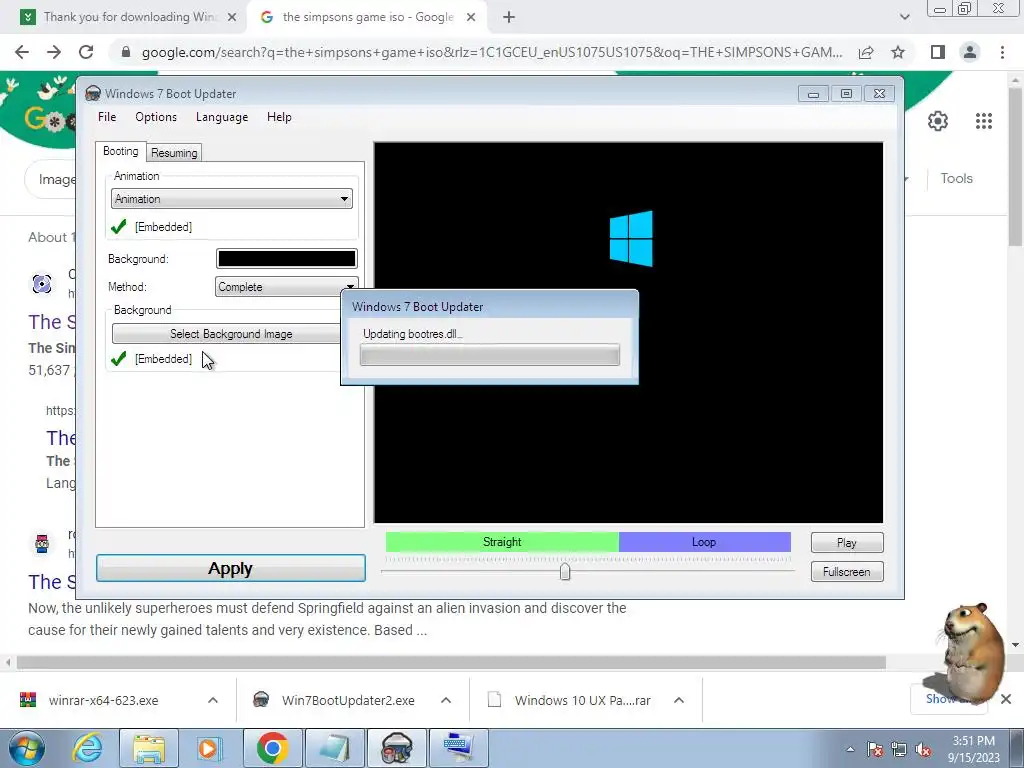This screenshot has height=768, width=1024.
Task: Open Chrome three-dot menu
Action: tap(1002, 52)
